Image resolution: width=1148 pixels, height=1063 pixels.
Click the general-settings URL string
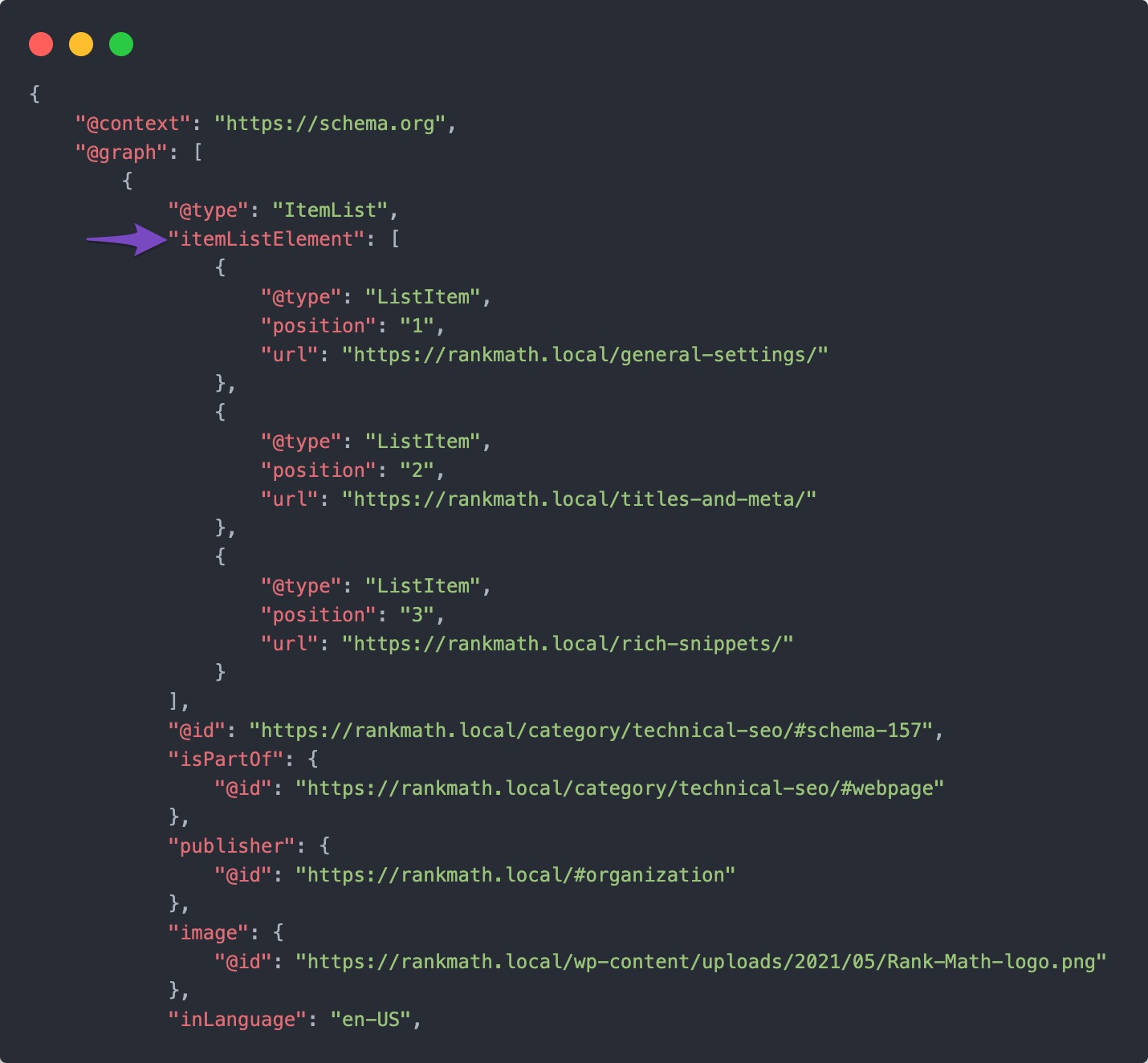tap(585, 355)
